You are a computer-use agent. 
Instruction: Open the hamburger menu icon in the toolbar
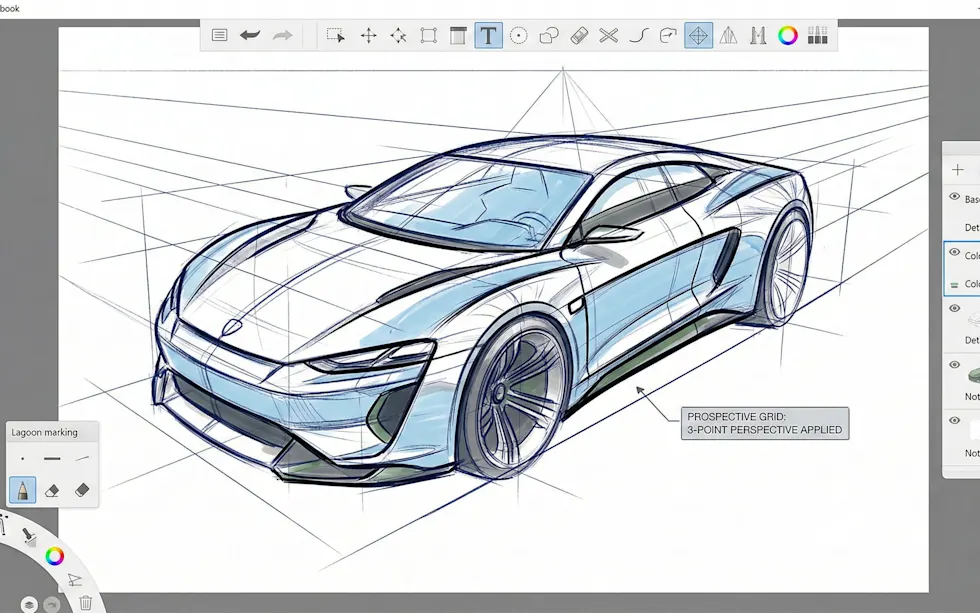[x=219, y=36]
